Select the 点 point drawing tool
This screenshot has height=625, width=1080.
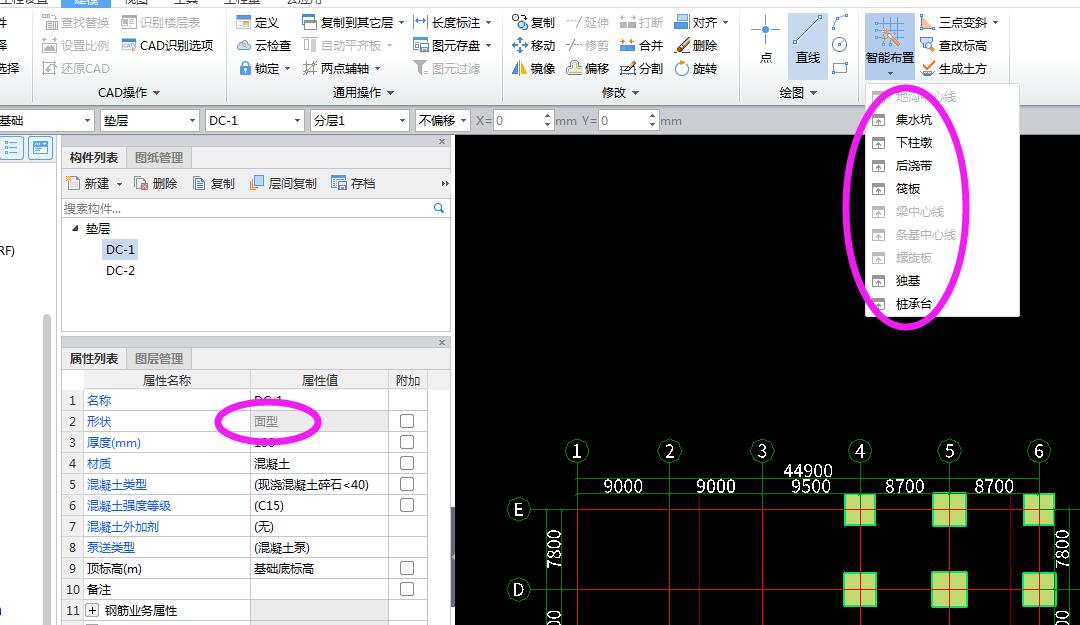(765, 41)
